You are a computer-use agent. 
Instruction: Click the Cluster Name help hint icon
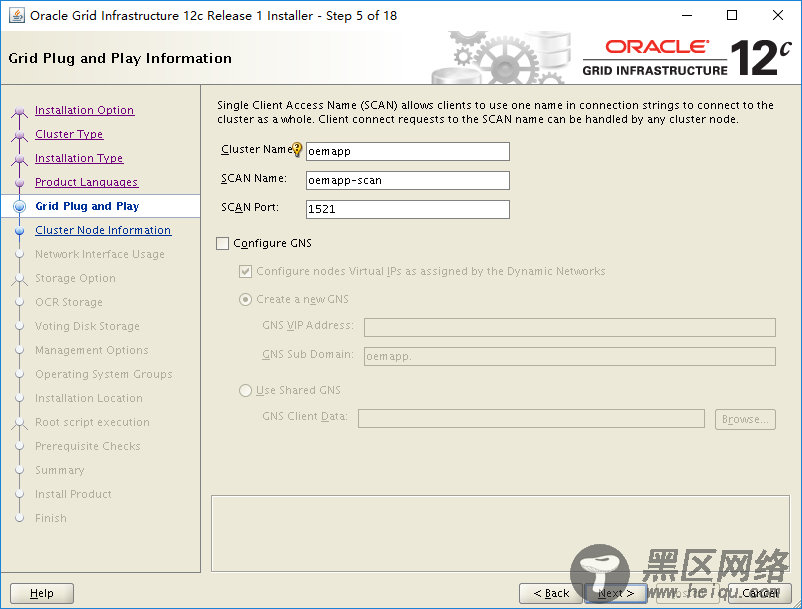point(297,149)
